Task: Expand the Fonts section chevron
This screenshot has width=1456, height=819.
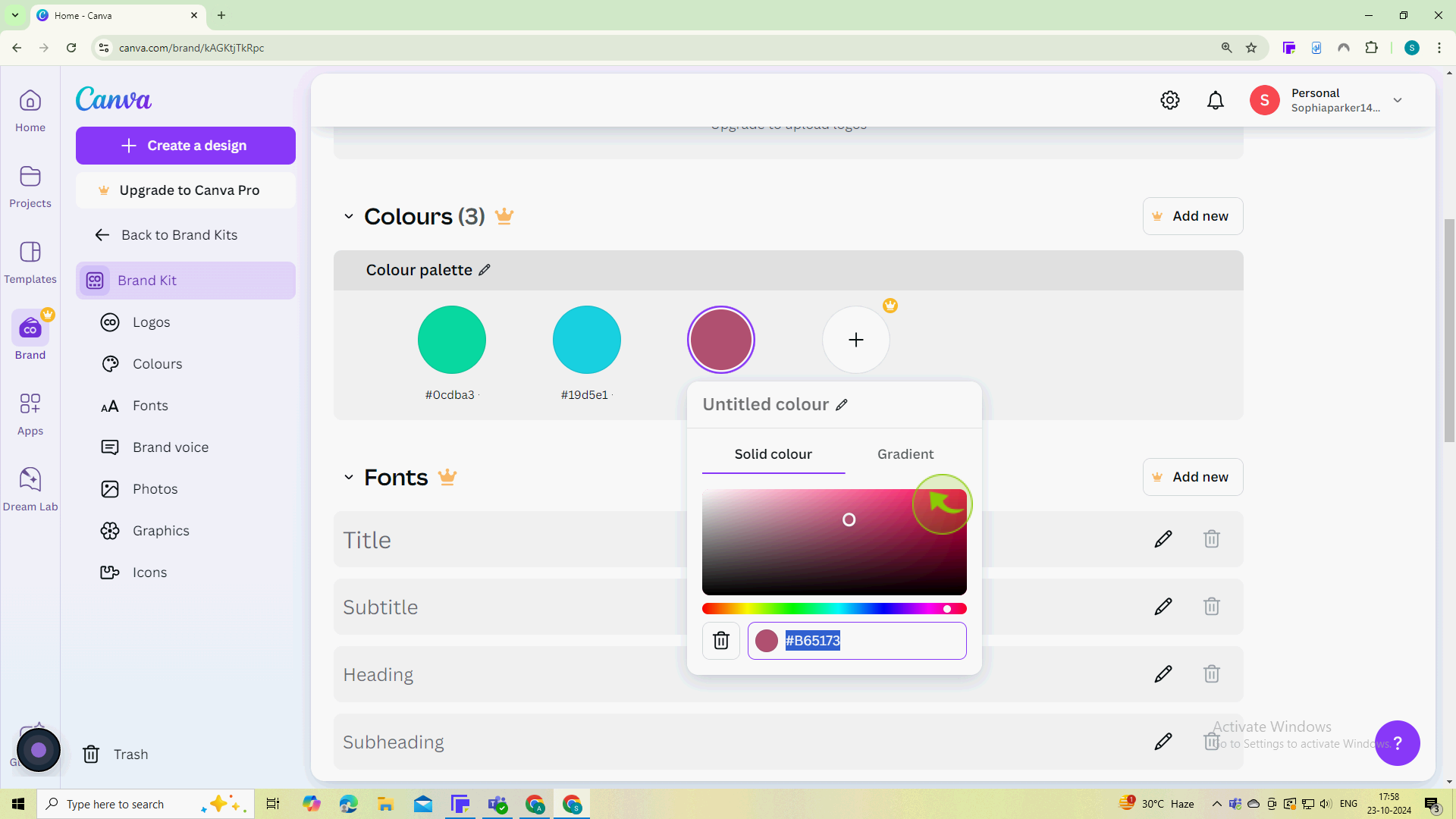Action: click(349, 477)
